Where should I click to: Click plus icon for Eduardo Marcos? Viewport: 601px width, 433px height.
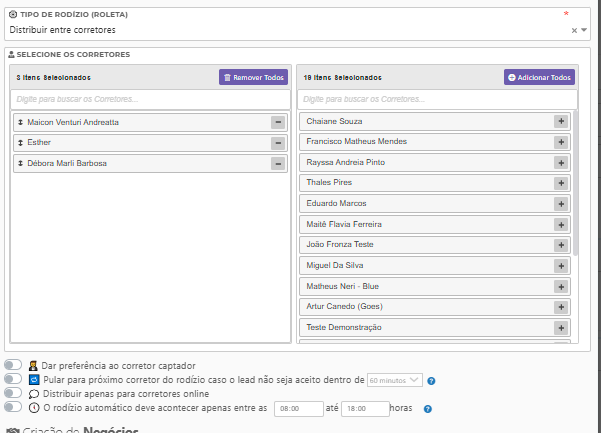tap(561, 203)
